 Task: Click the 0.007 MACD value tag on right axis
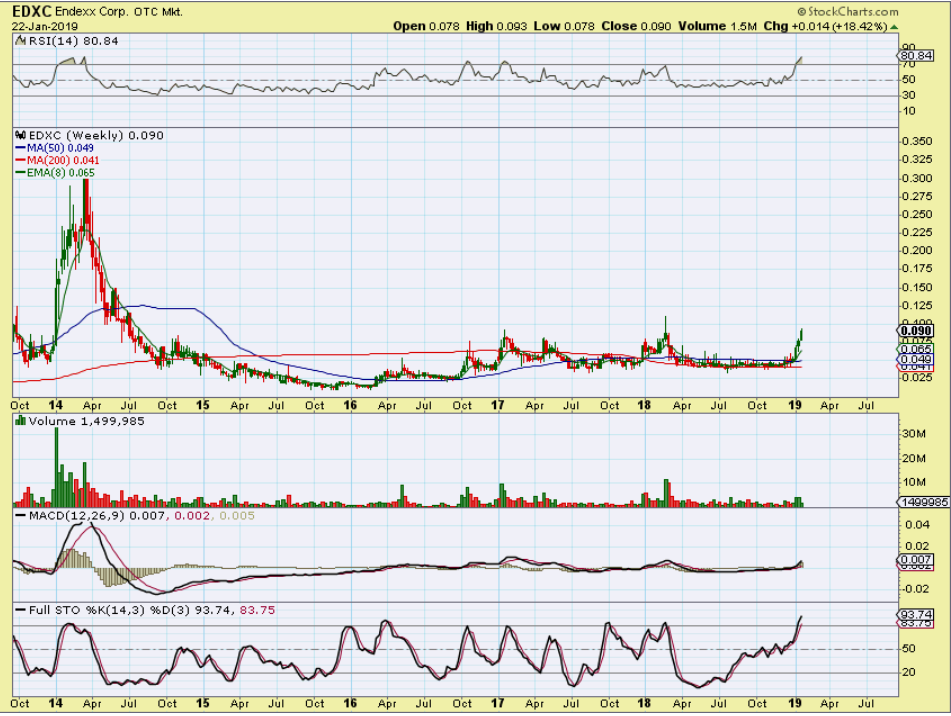pyautogui.click(x=916, y=560)
